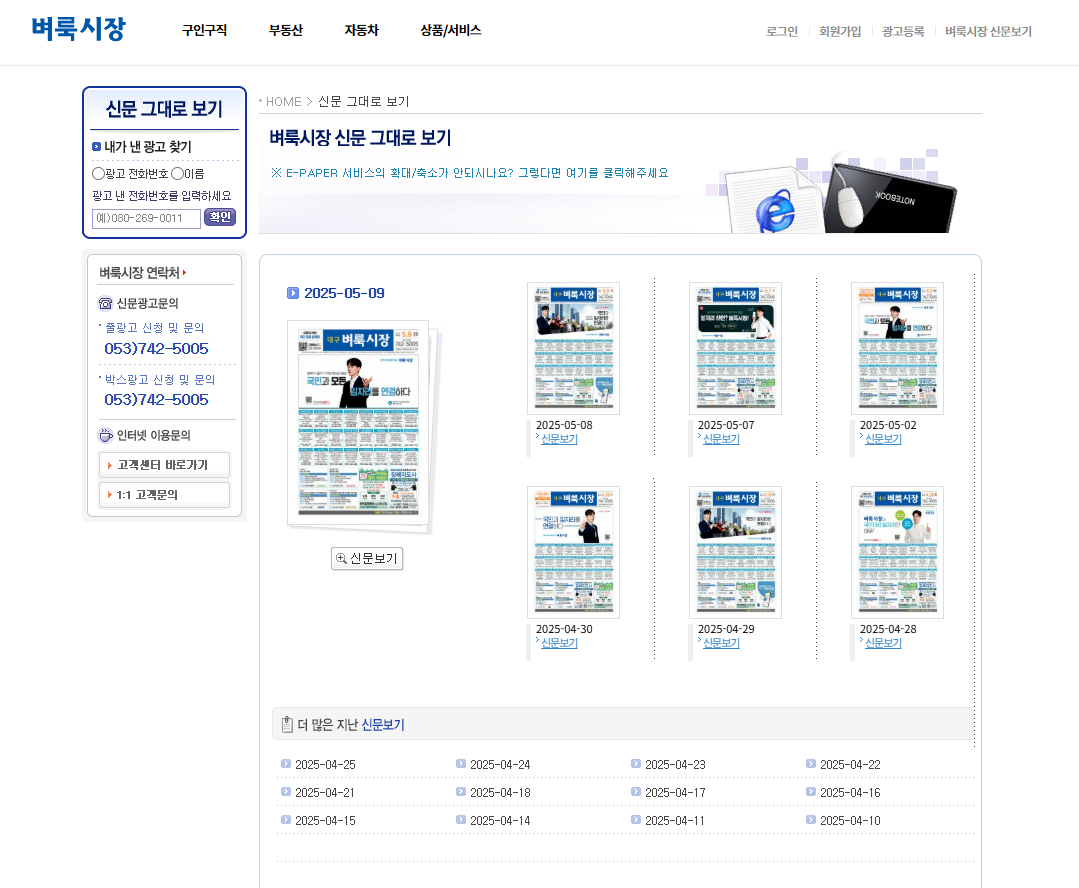Click arrow icon beside 2025-04-22
This screenshot has width=1079, height=888.
tap(811, 763)
